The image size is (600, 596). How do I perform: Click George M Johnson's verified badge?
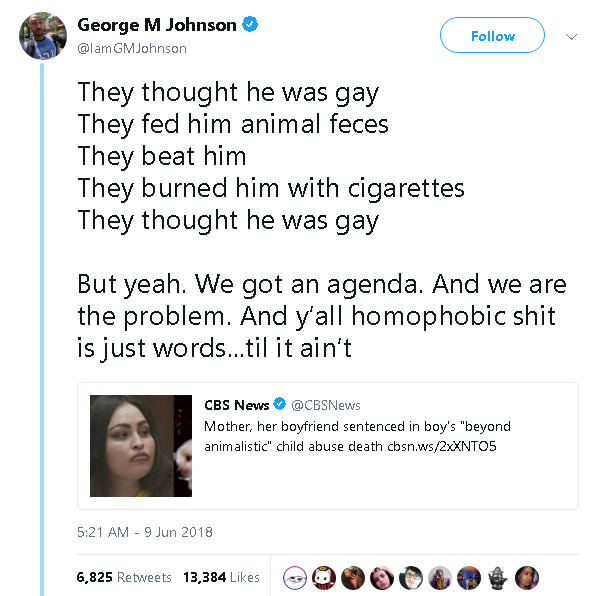(x=251, y=26)
